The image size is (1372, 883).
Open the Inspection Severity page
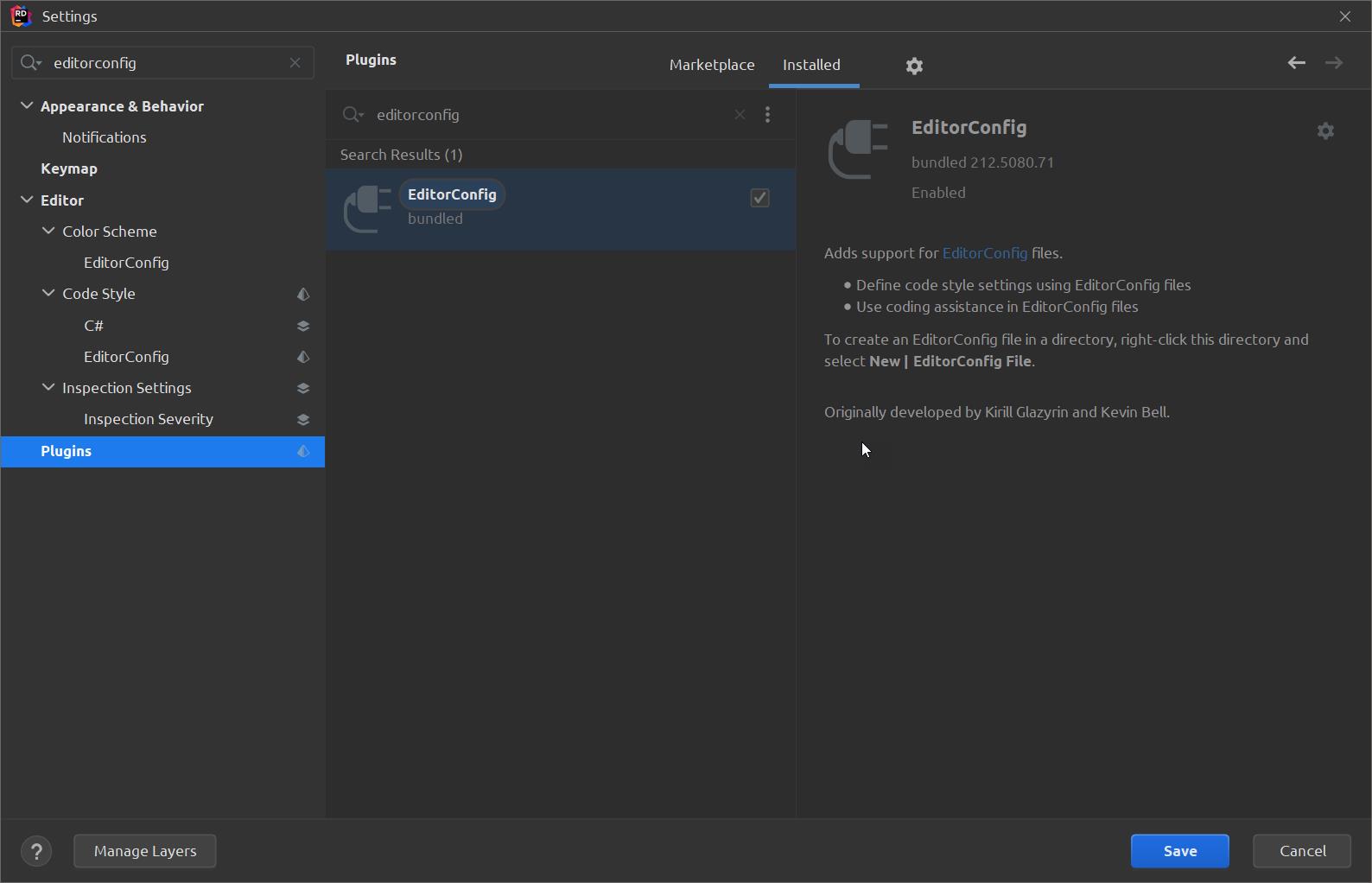(149, 419)
